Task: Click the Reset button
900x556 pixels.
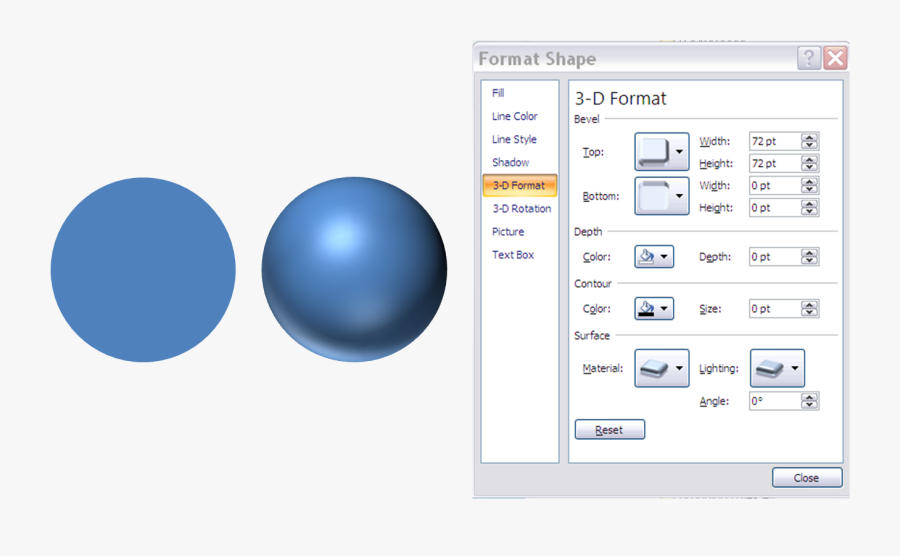Action: pyautogui.click(x=610, y=430)
